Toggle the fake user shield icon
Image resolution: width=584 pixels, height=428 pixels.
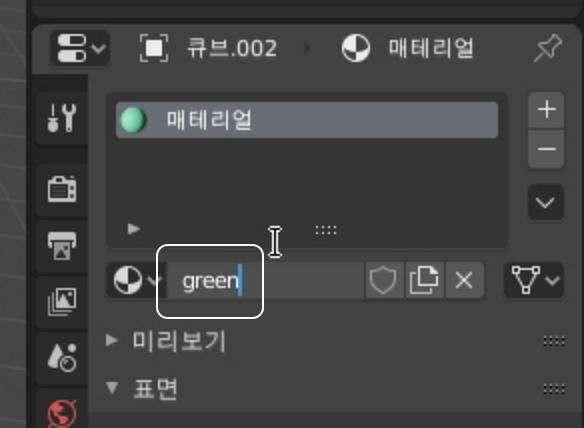384,280
